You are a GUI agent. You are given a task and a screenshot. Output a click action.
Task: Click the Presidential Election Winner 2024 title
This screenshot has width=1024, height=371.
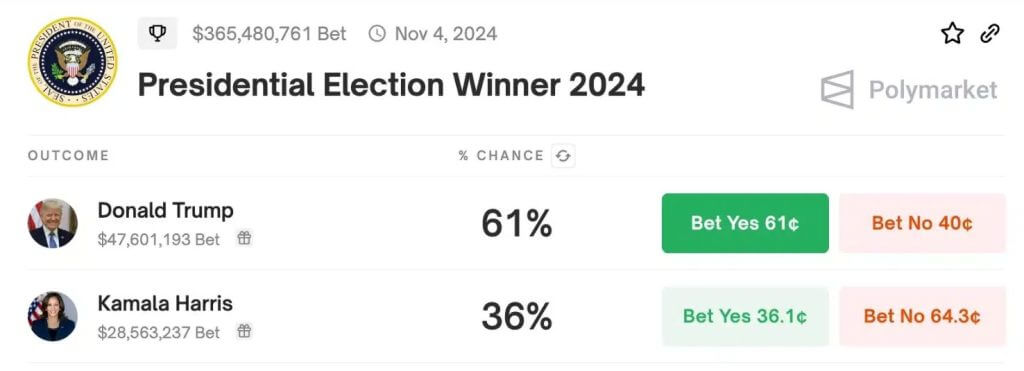(x=391, y=85)
